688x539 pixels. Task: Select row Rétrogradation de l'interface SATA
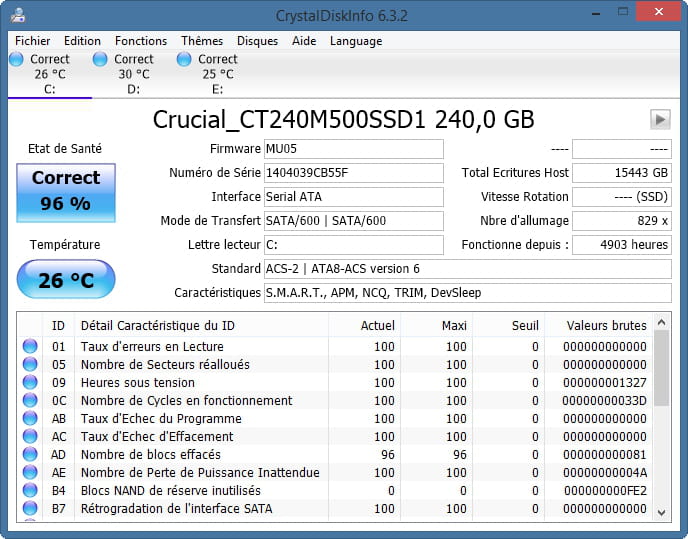point(335,508)
